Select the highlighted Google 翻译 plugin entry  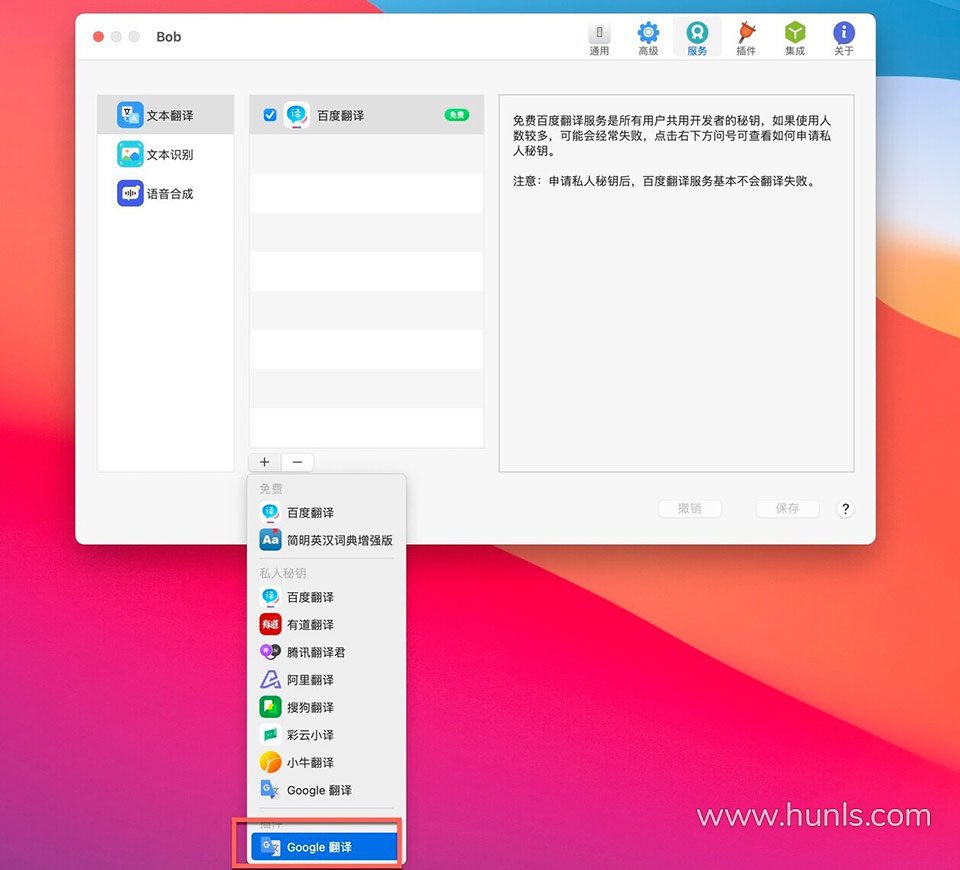[324, 847]
